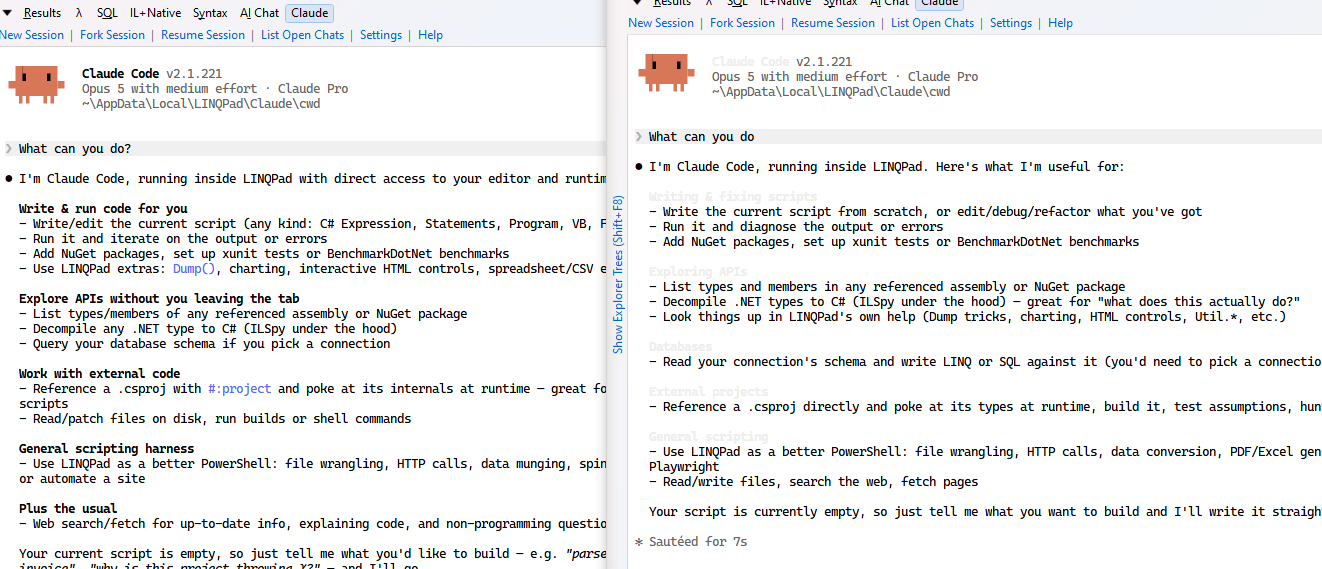The height and width of the screenshot is (569, 1322).
Task: Open List Open Chats in left window
Action: click(x=302, y=35)
